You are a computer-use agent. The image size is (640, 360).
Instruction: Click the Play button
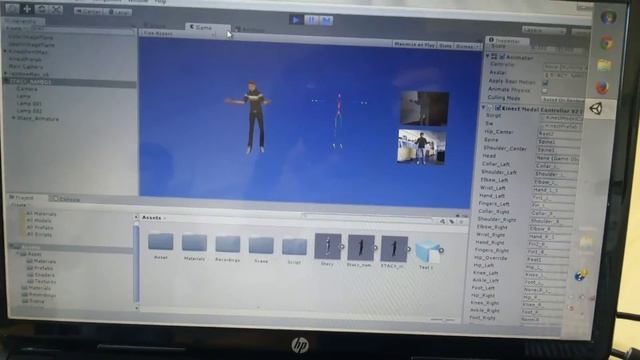tap(296, 20)
